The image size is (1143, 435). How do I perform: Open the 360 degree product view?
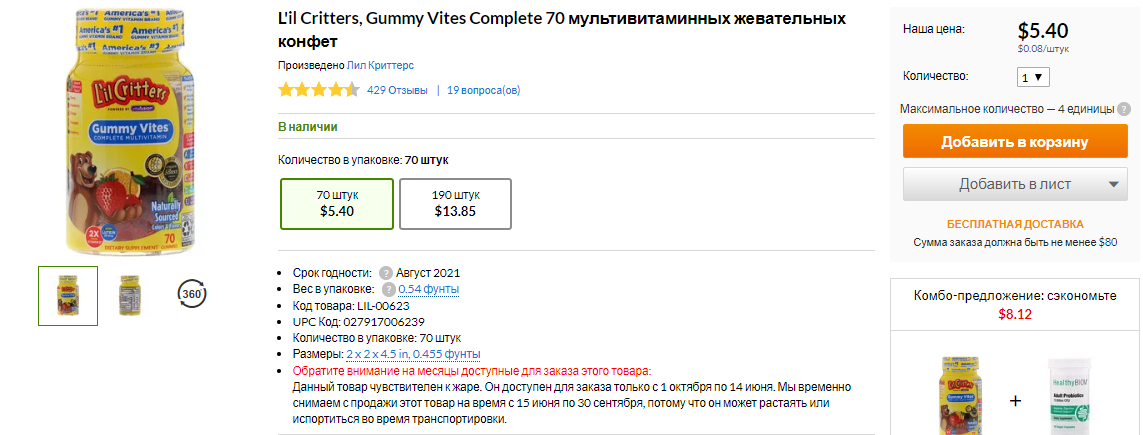pyautogui.click(x=192, y=295)
